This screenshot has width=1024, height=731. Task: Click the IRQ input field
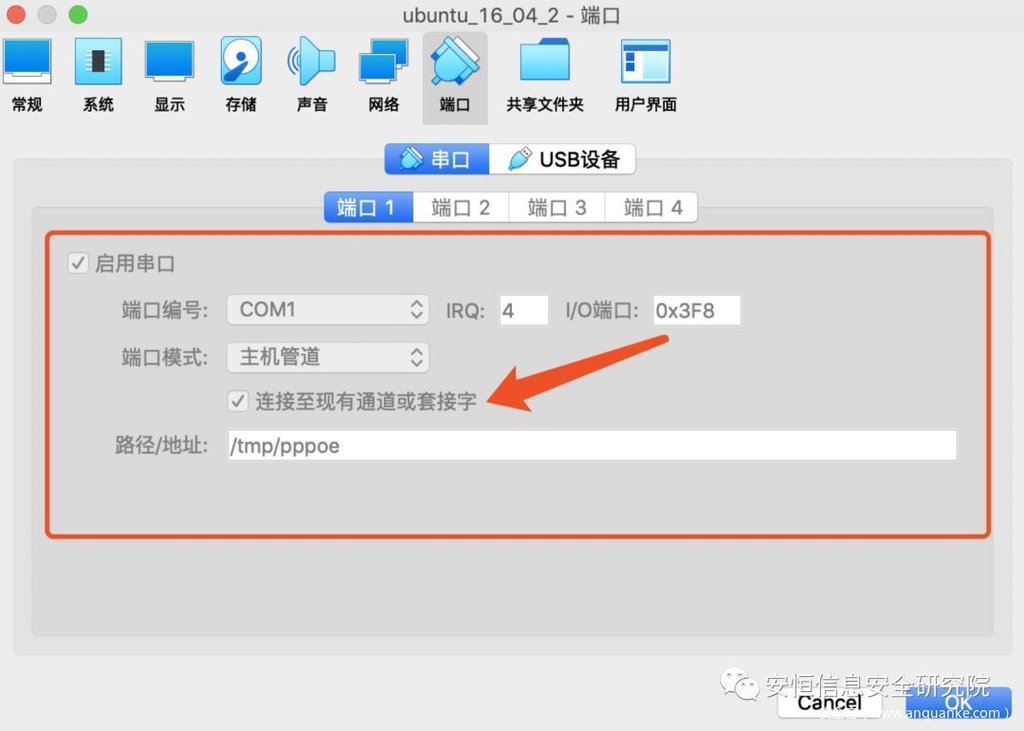pyautogui.click(x=524, y=310)
